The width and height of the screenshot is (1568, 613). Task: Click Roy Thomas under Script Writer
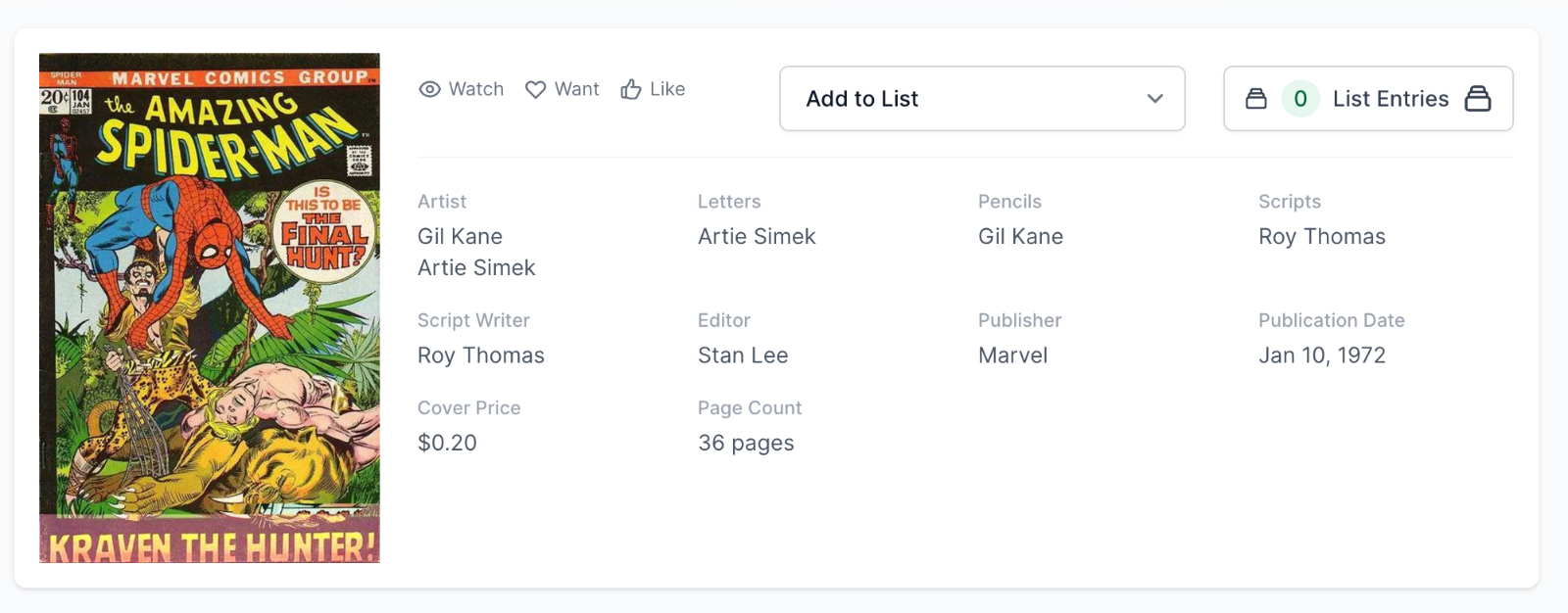pos(480,355)
